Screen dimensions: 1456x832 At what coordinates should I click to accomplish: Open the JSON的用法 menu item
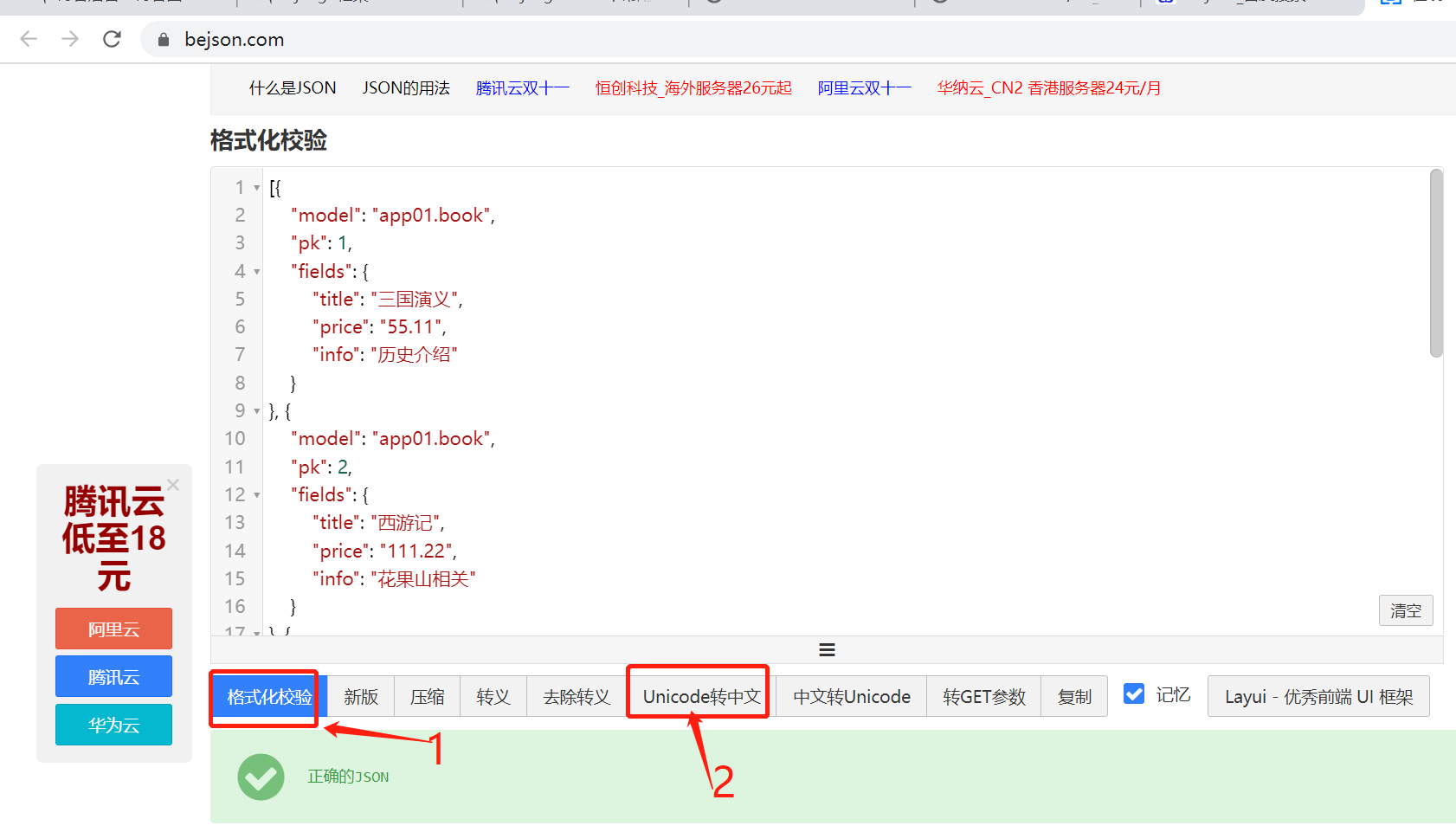click(x=406, y=88)
